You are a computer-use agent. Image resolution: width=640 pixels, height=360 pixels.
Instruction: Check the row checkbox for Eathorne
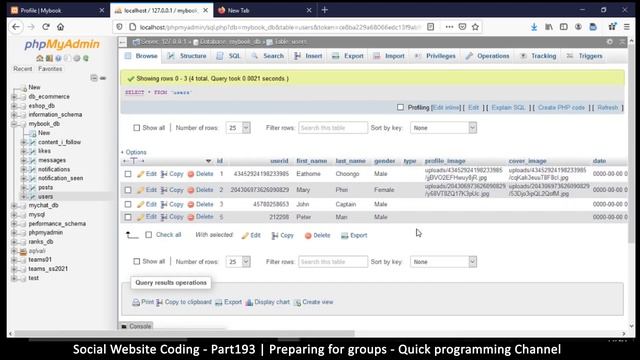[128, 174]
